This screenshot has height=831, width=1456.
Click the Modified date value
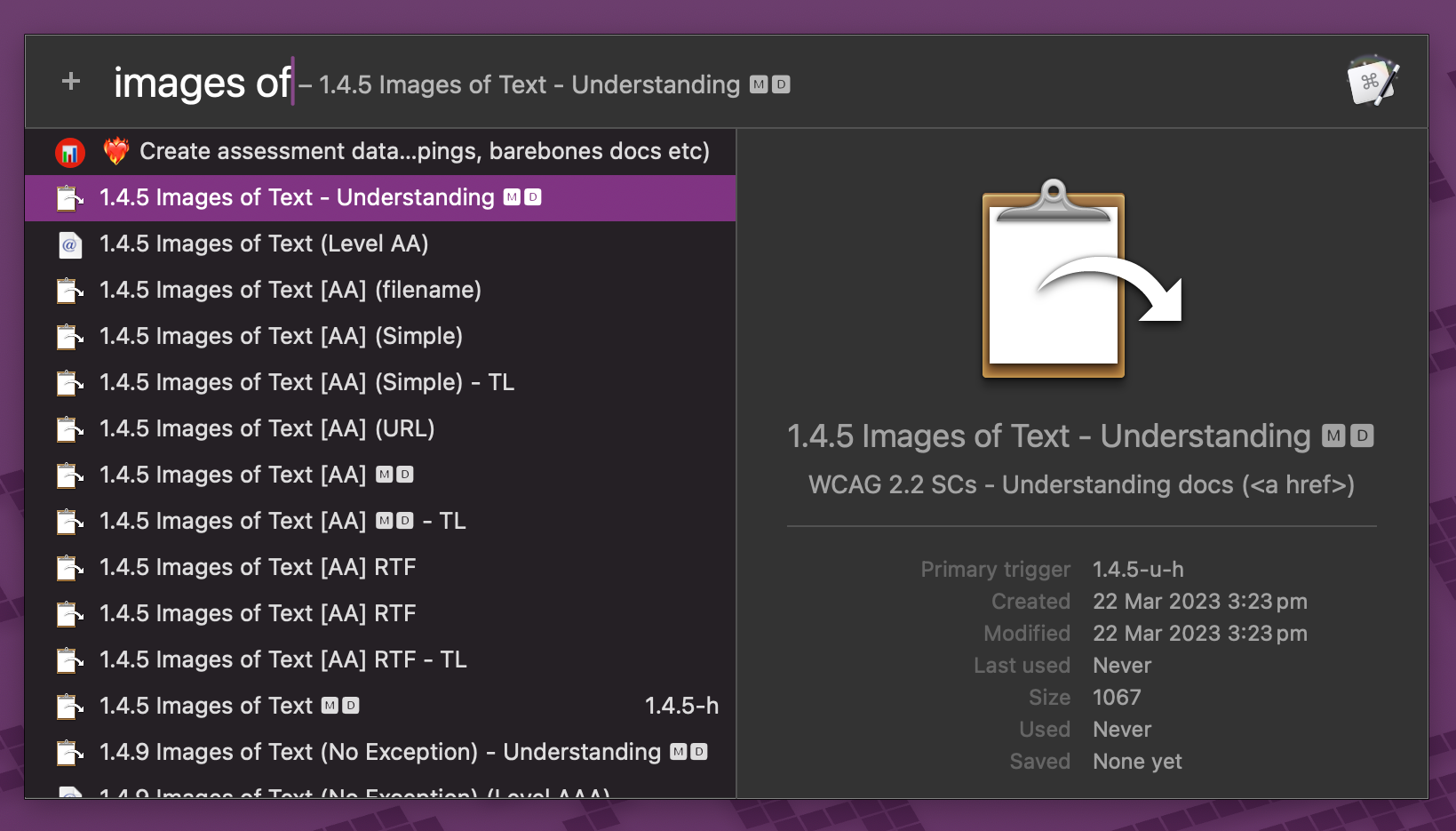1200,634
